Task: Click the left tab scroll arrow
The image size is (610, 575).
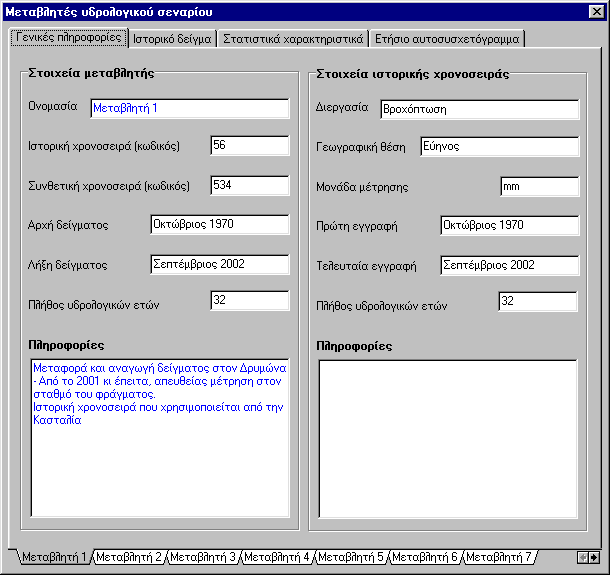Action: coord(582,557)
